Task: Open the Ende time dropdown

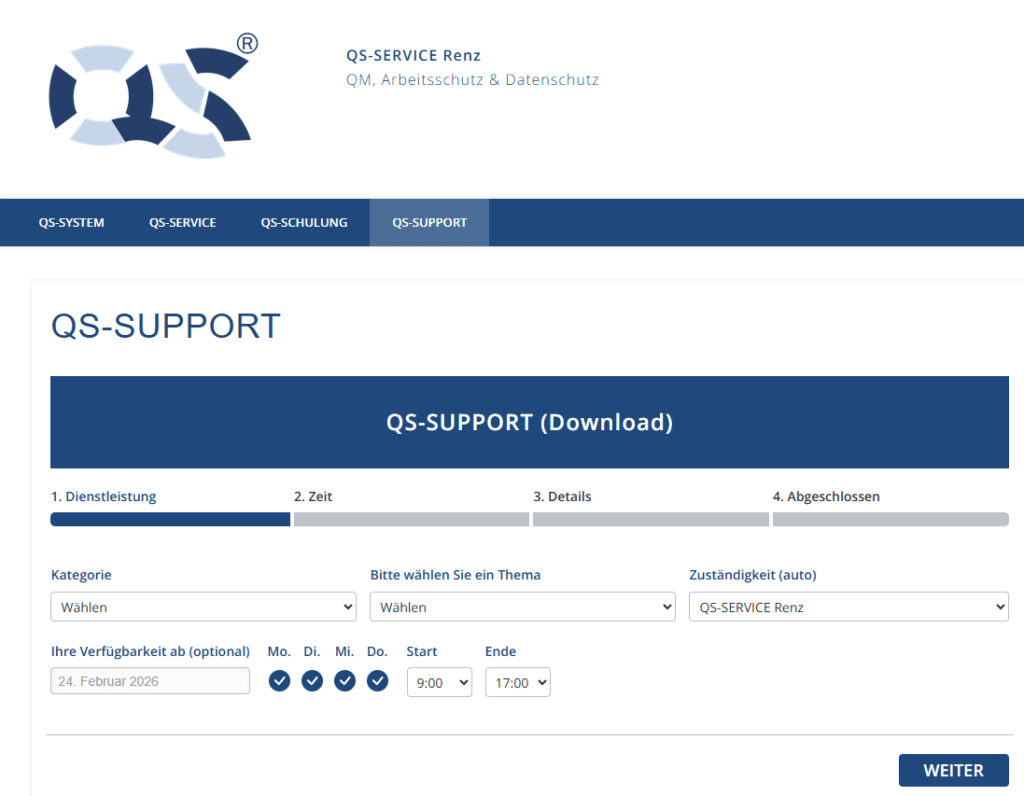Action: [x=517, y=683]
